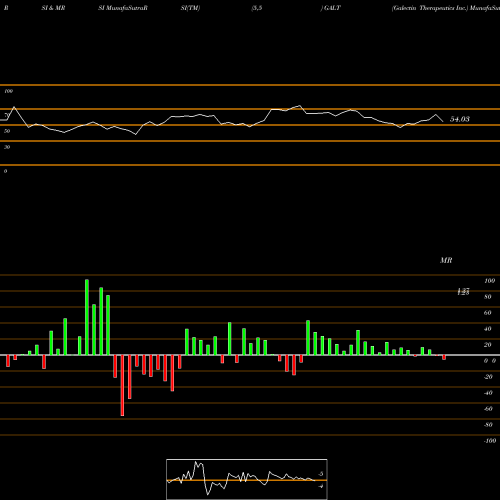500x500 pixels.
Task: Click the 40 label on the MR axis
Action: 488,329
